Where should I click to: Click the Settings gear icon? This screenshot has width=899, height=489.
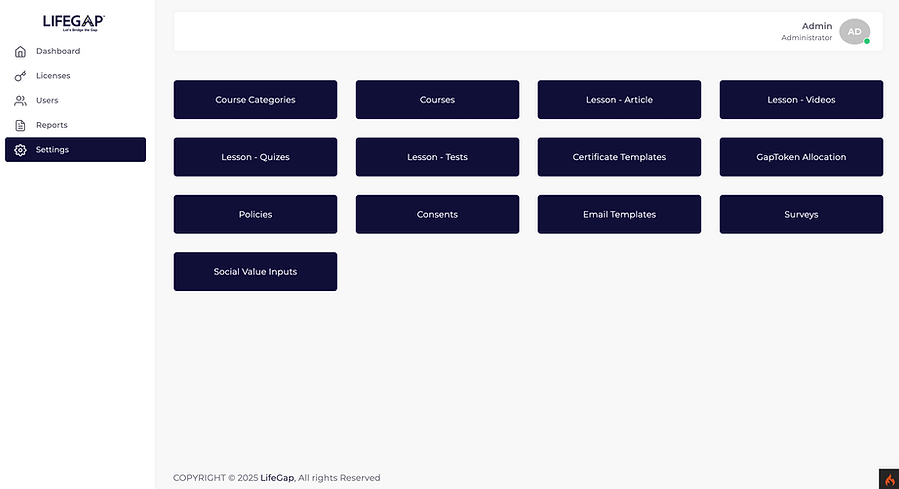click(x=20, y=150)
